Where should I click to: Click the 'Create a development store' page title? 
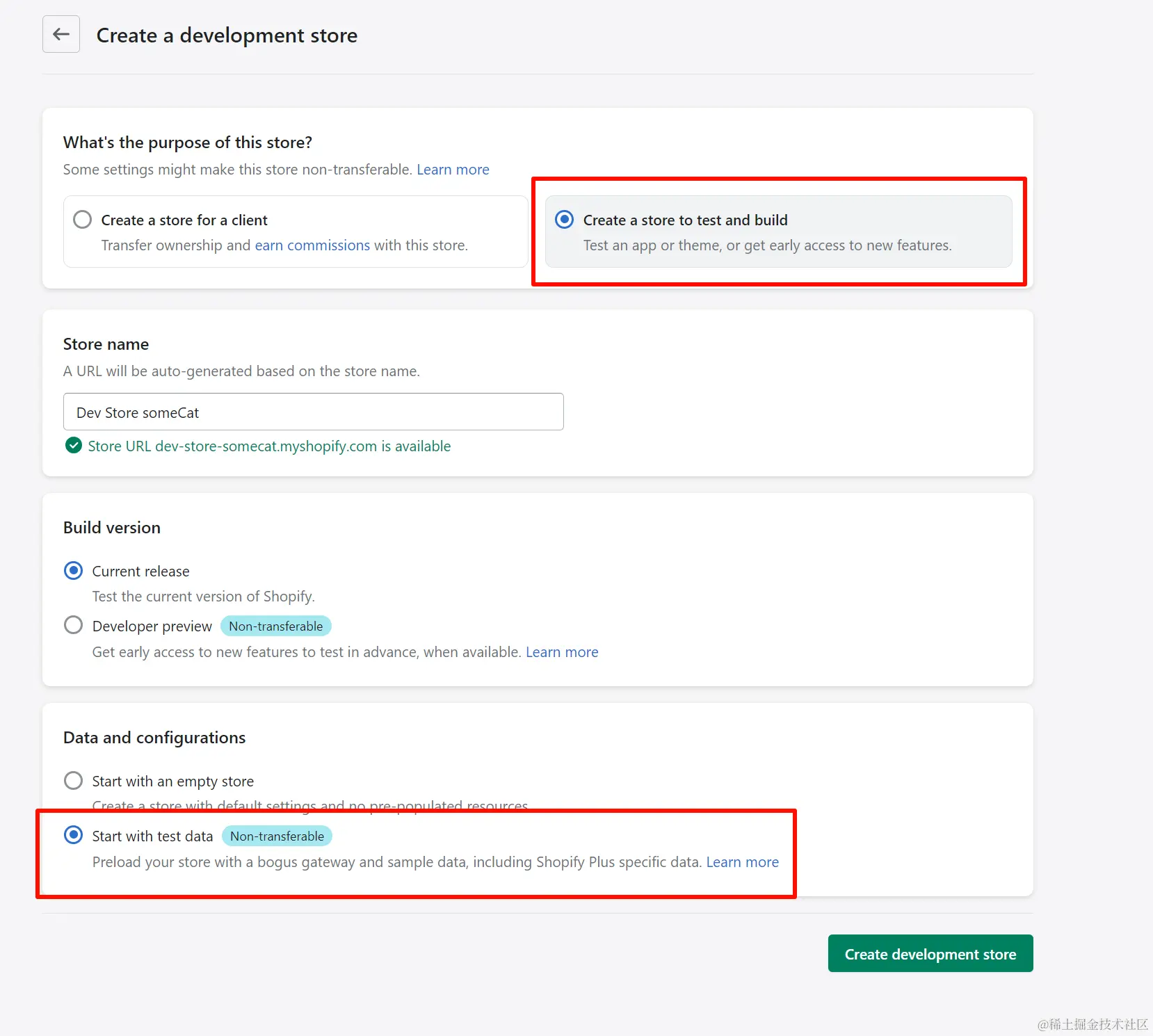(x=227, y=35)
